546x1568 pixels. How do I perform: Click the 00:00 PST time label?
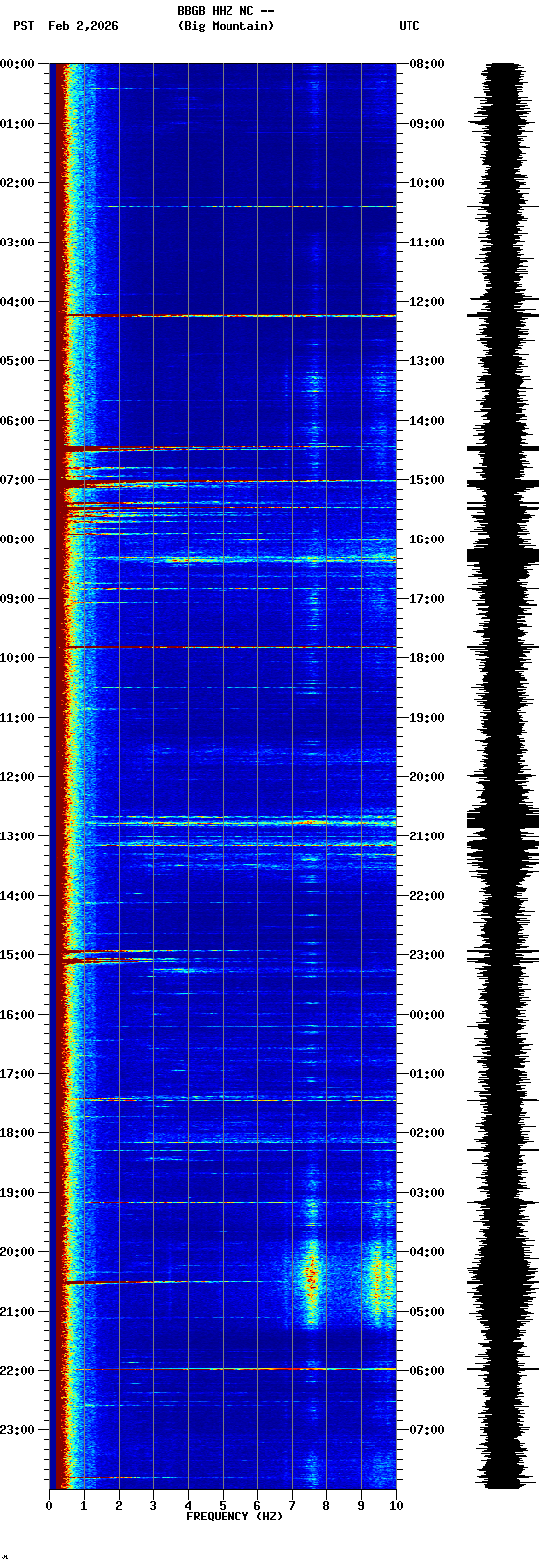17,64
